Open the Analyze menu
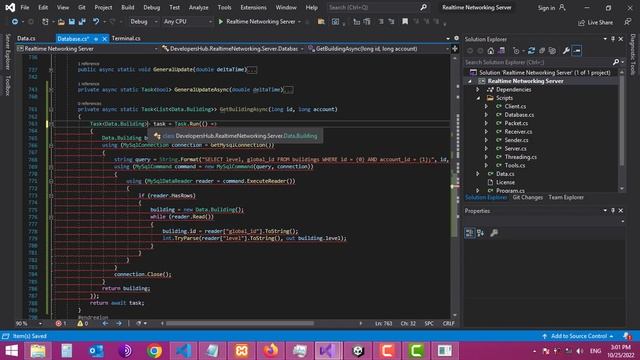 (198, 7)
